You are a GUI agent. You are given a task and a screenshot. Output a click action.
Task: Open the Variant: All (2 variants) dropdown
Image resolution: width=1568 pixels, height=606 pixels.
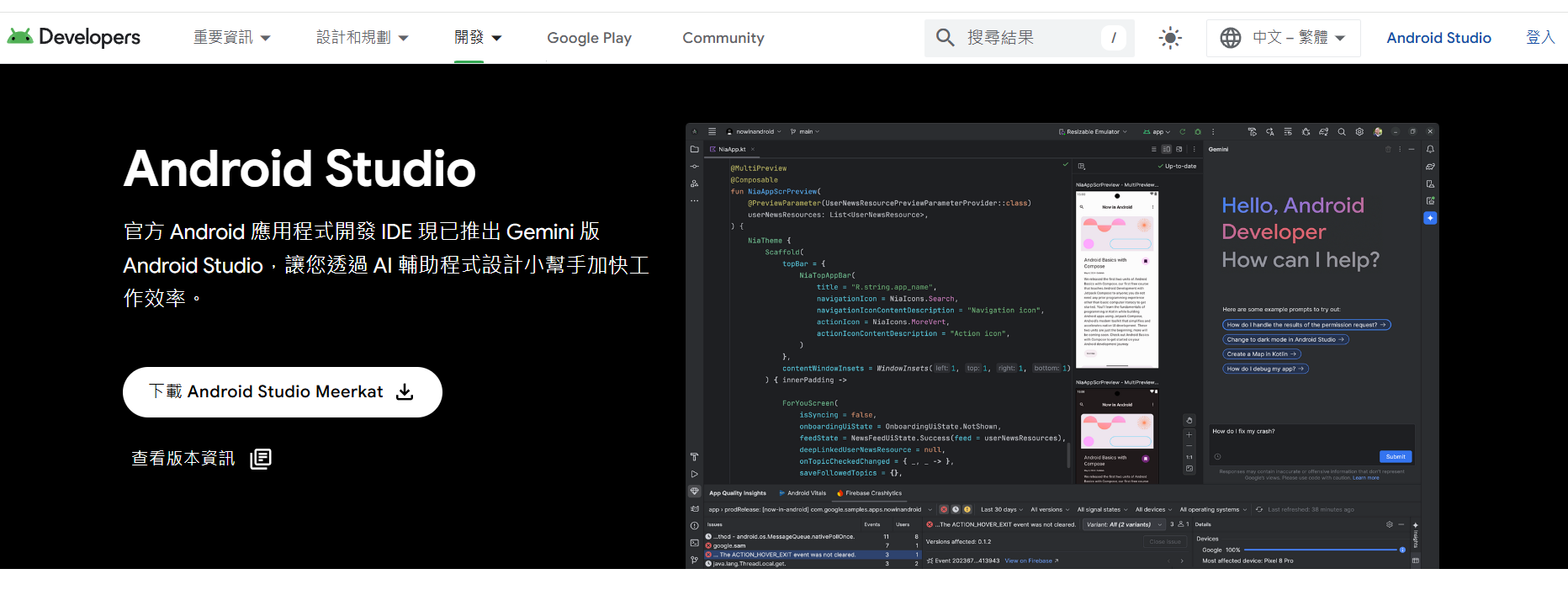[1124, 524]
